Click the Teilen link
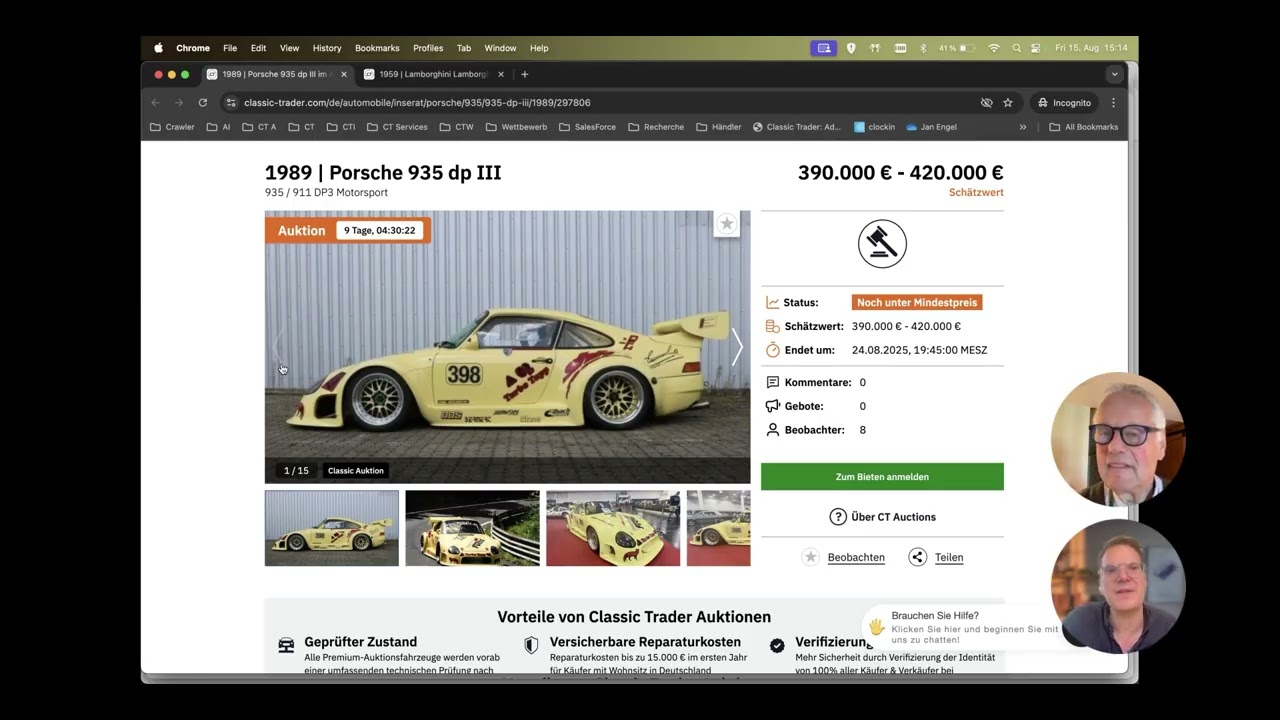Image resolution: width=1280 pixels, height=720 pixels. click(949, 558)
